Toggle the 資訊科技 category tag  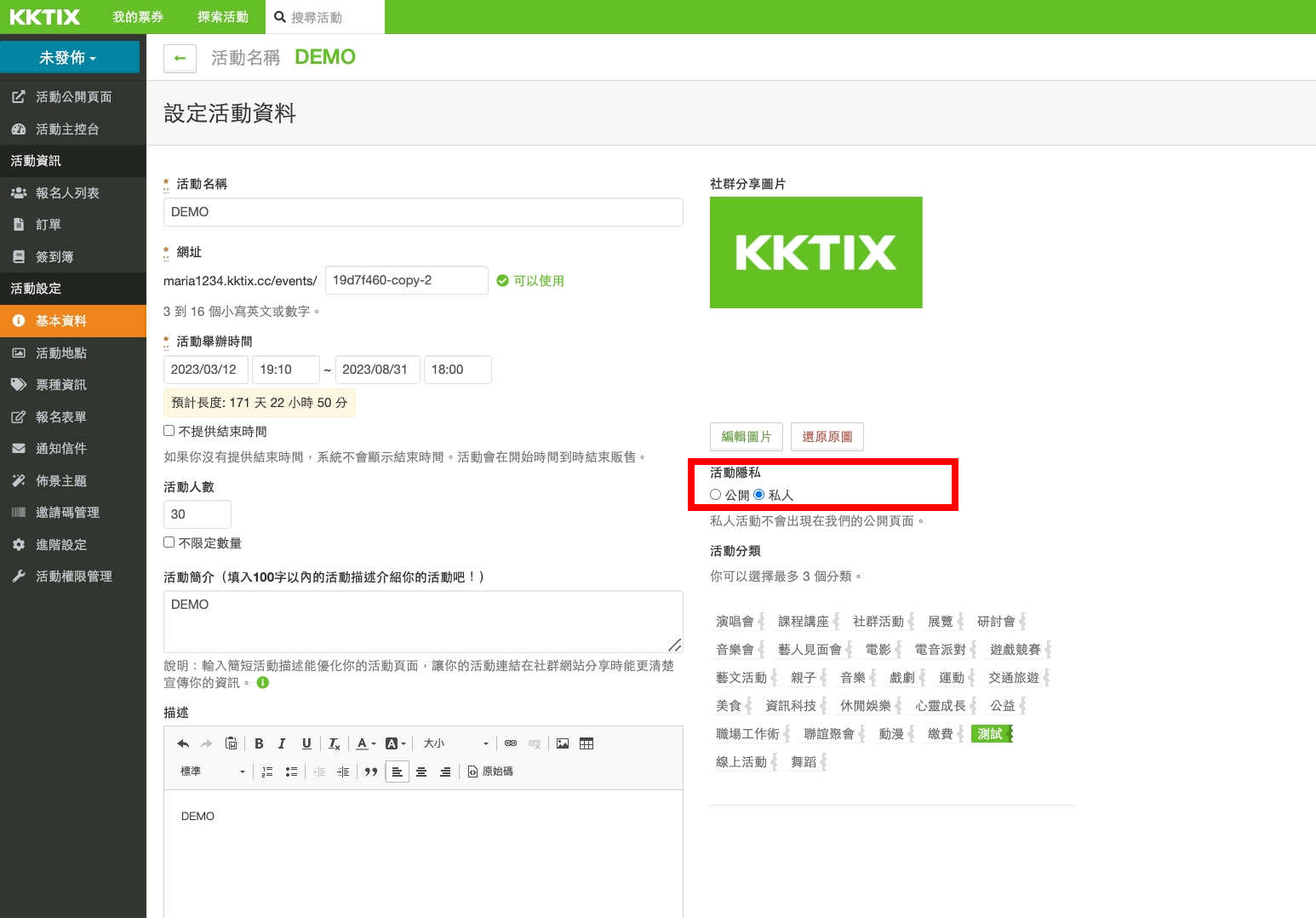[794, 706]
